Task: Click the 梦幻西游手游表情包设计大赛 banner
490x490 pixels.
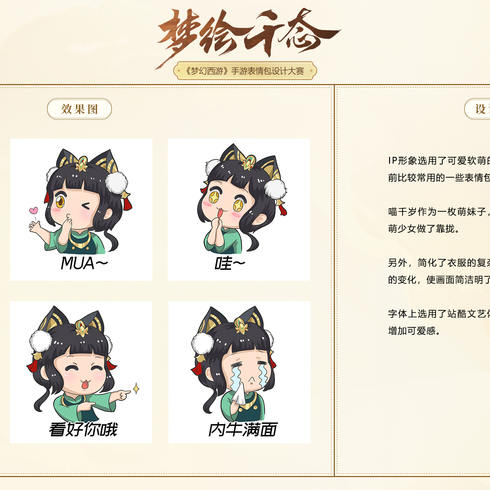Action: point(245,71)
